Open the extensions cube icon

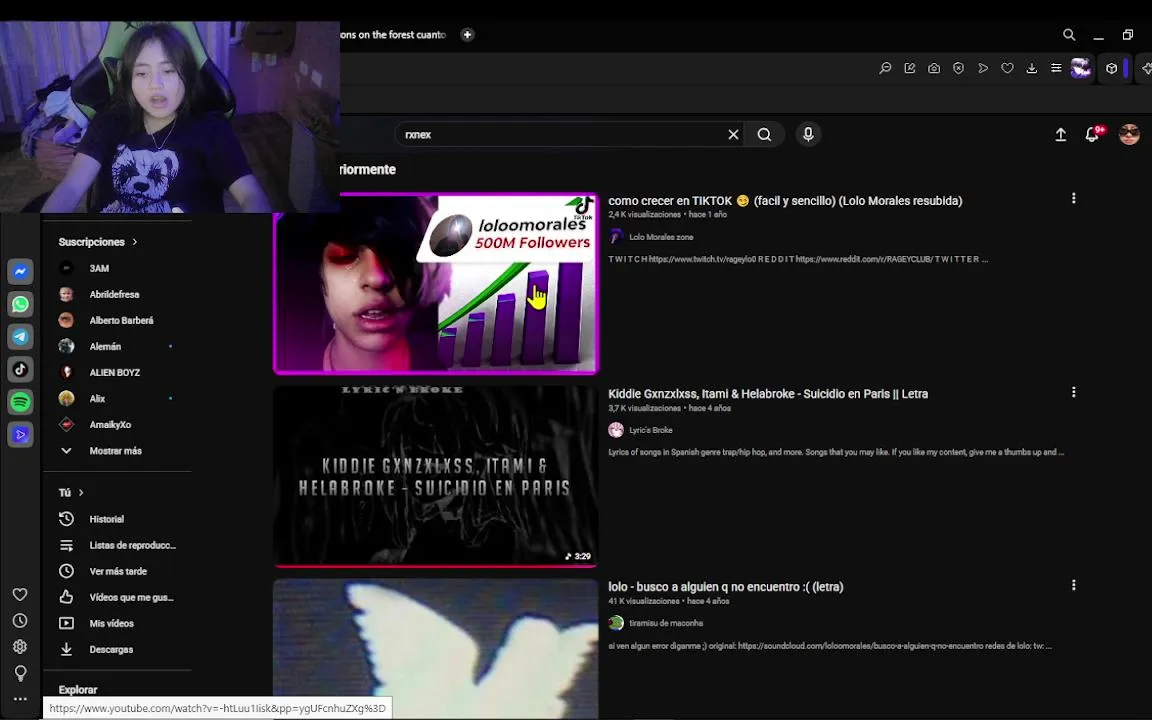(x=1112, y=68)
